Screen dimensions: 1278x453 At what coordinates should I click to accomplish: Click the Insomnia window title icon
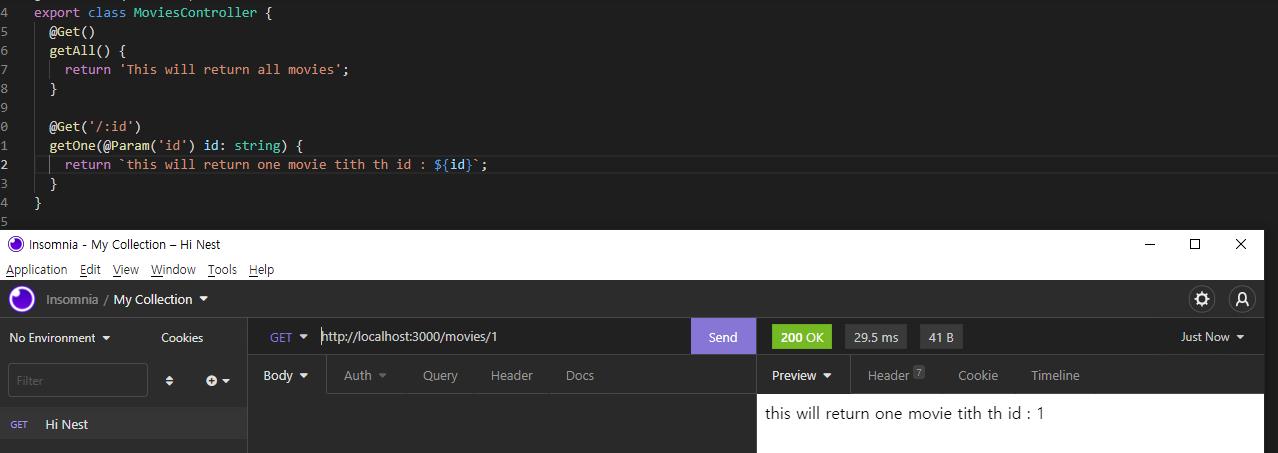coord(16,244)
